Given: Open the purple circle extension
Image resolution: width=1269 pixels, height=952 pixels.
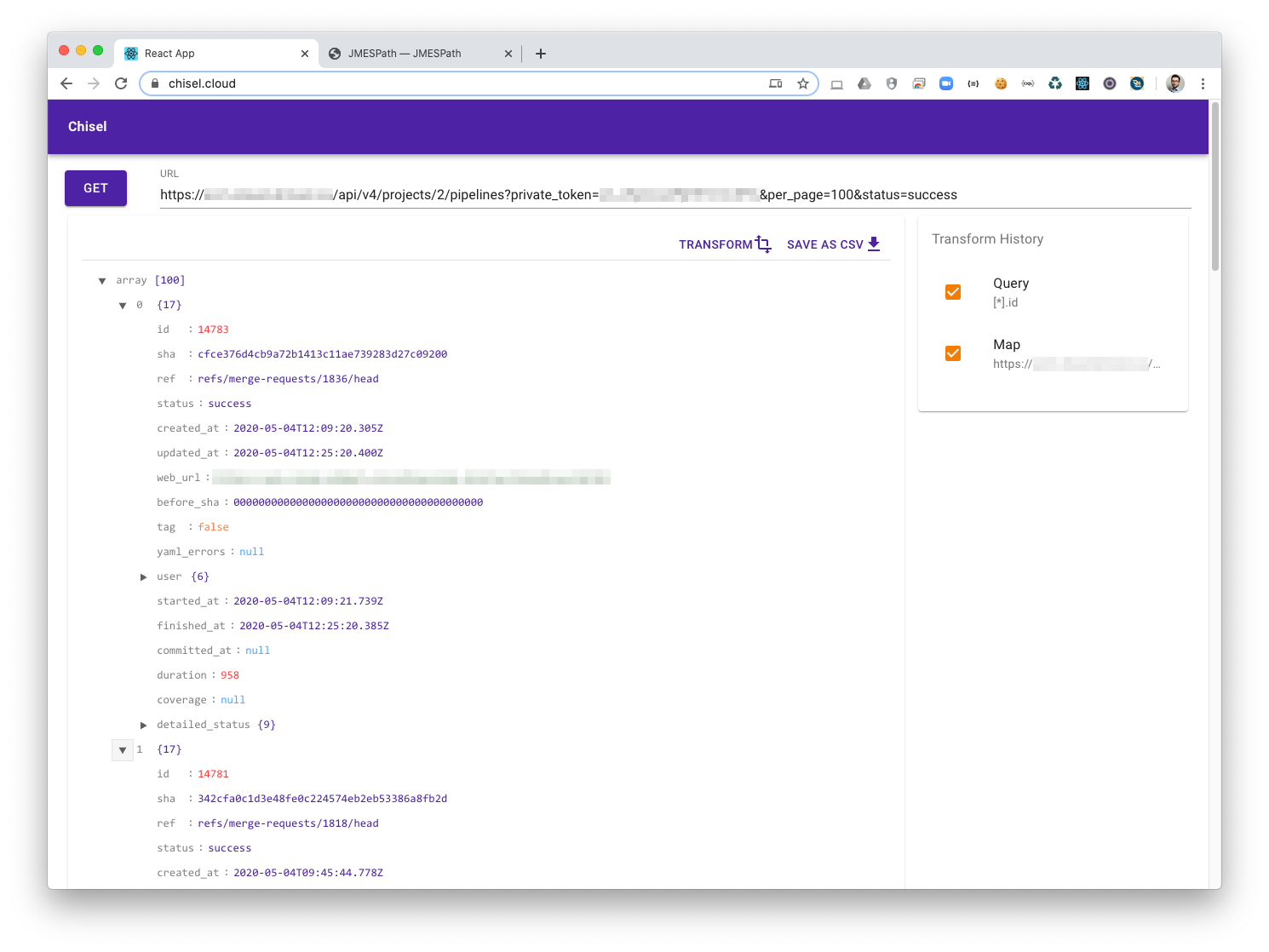Looking at the screenshot, I should [1110, 83].
